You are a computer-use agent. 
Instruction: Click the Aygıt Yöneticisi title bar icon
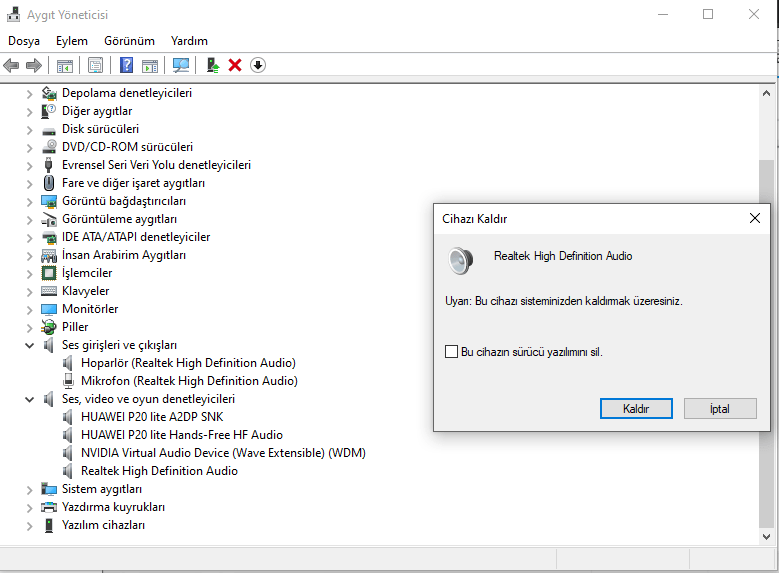tap(13, 14)
